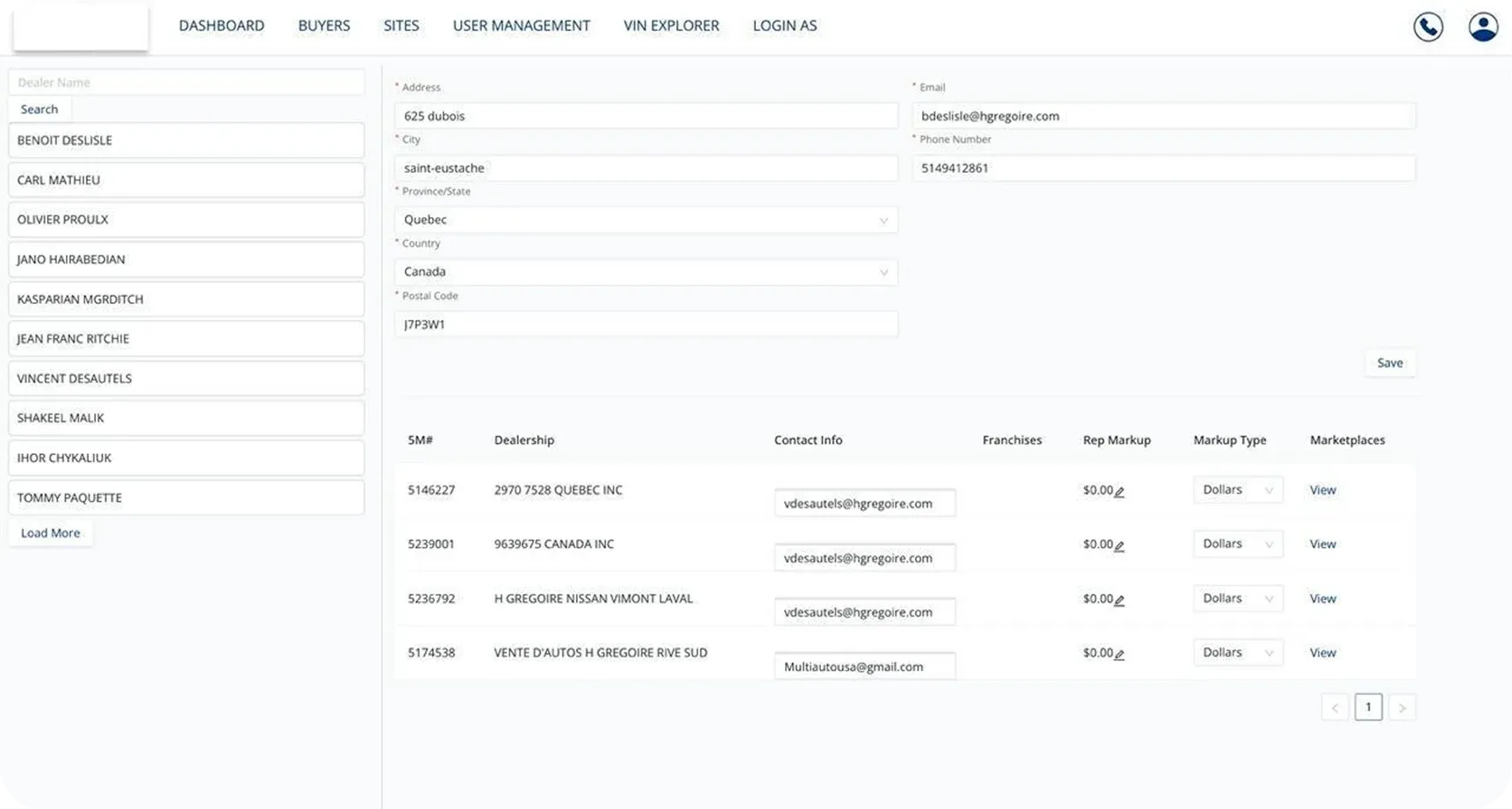Screen dimensions: 1512x809
Task: Edit rep markup for VENTE D'AUTOS H GREGOIRE RIVE SUD
Action: coord(1120,654)
